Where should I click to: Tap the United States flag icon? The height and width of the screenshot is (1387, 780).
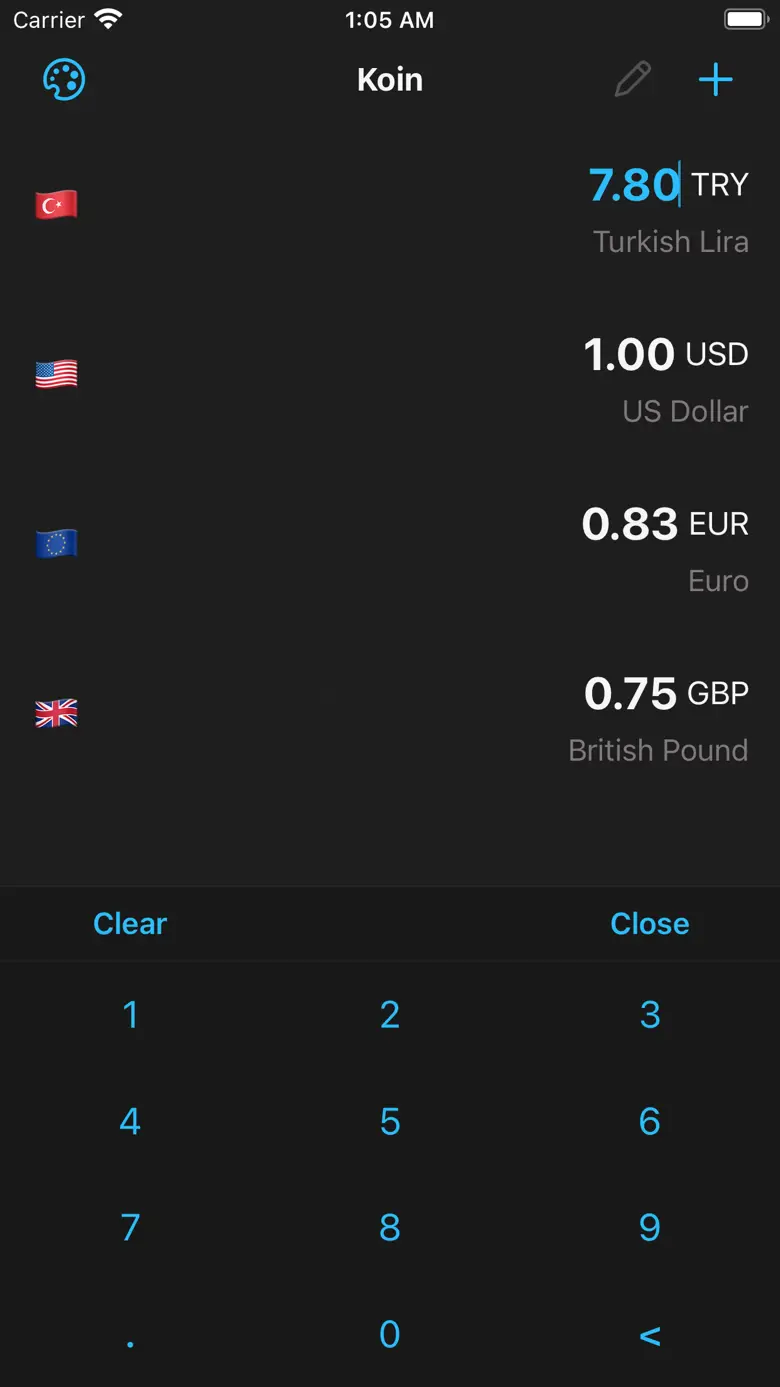coord(56,374)
